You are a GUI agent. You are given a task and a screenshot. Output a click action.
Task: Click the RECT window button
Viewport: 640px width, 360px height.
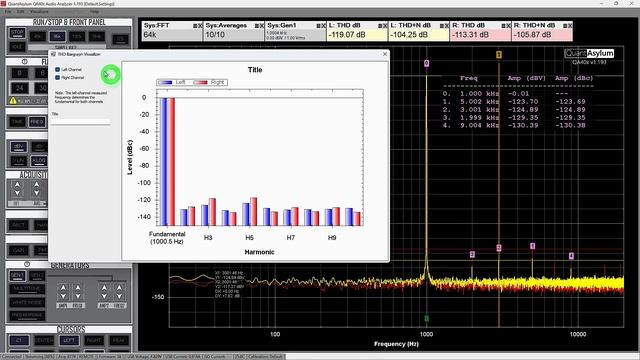point(19,226)
